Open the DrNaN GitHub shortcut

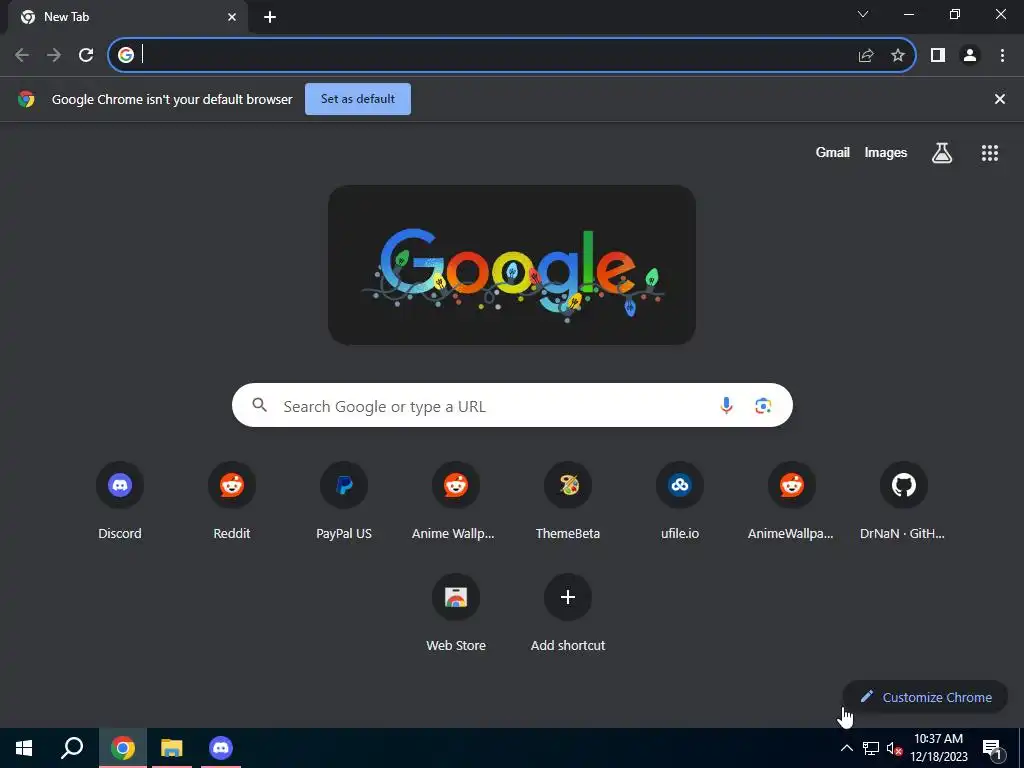click(x=904, y=501)
